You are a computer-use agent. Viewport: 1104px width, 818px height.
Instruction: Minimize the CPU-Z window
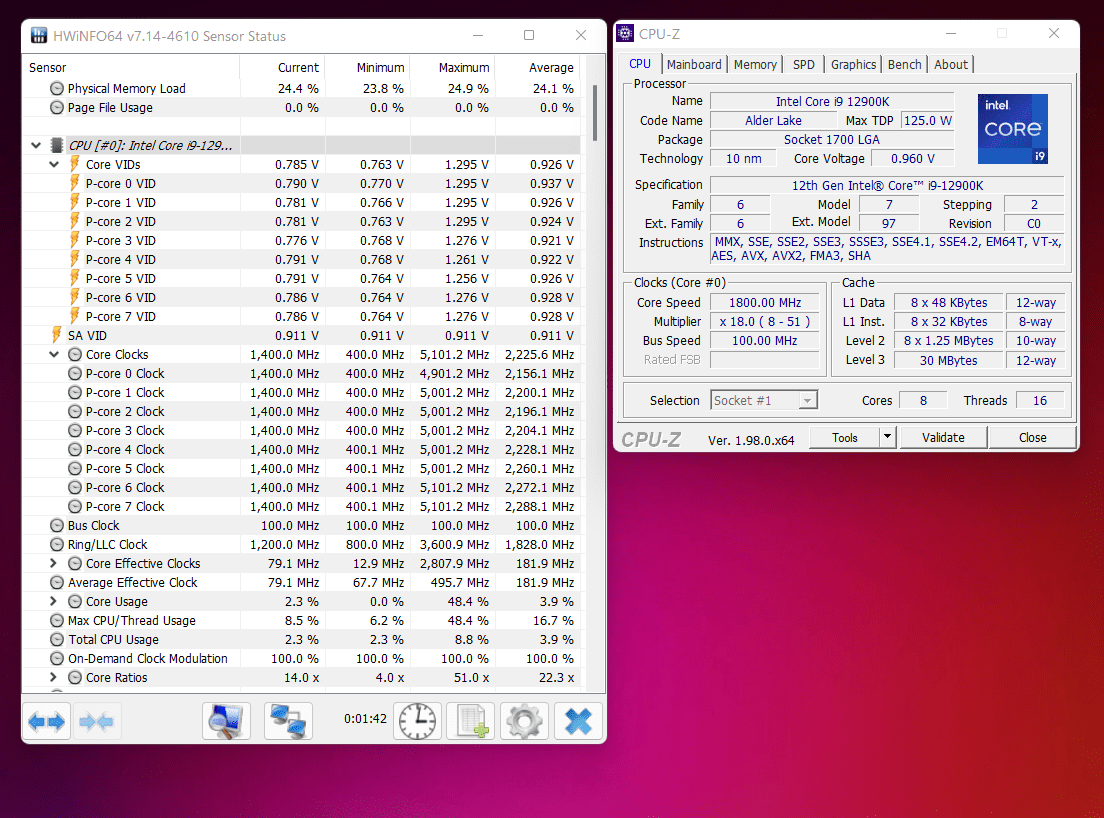click(x=951, y=33)
